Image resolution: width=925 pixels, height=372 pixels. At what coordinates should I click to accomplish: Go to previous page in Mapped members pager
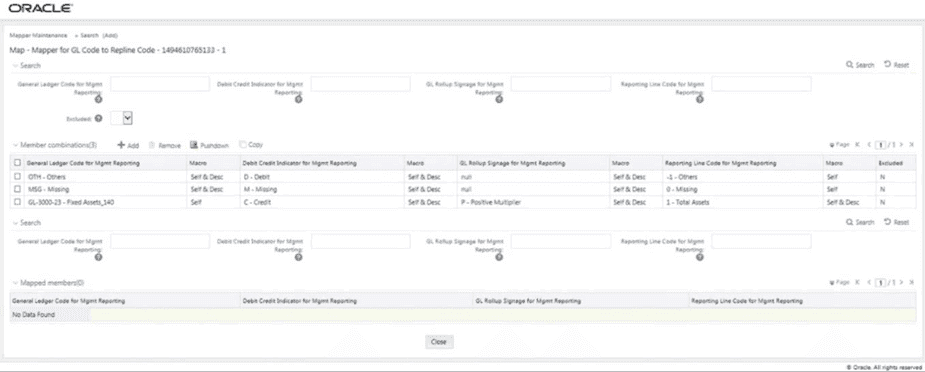pyautogui.click(x=869, y=282)
